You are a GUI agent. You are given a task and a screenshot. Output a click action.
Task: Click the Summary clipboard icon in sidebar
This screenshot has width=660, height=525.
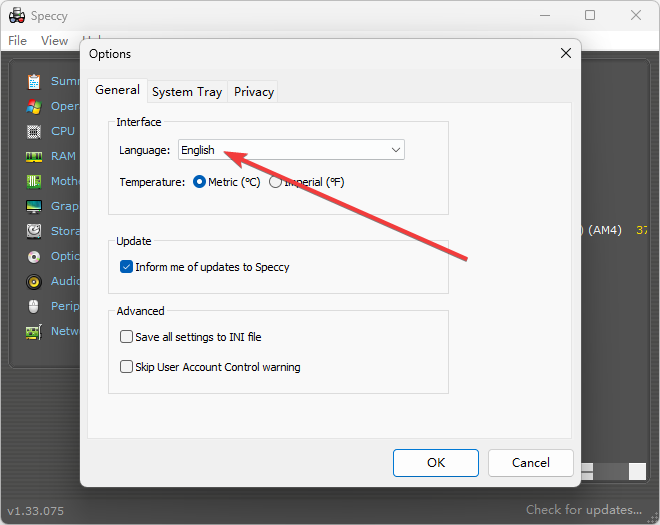[34, 82]
